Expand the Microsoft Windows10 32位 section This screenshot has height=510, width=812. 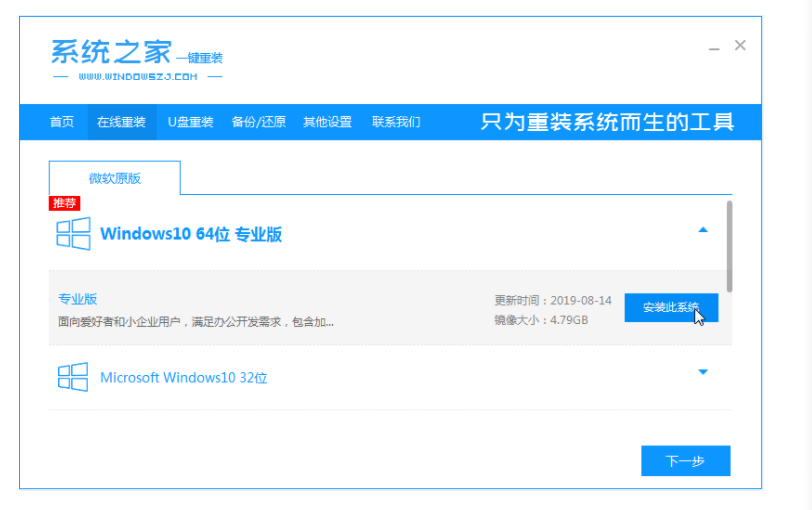(x=702, y=372)
